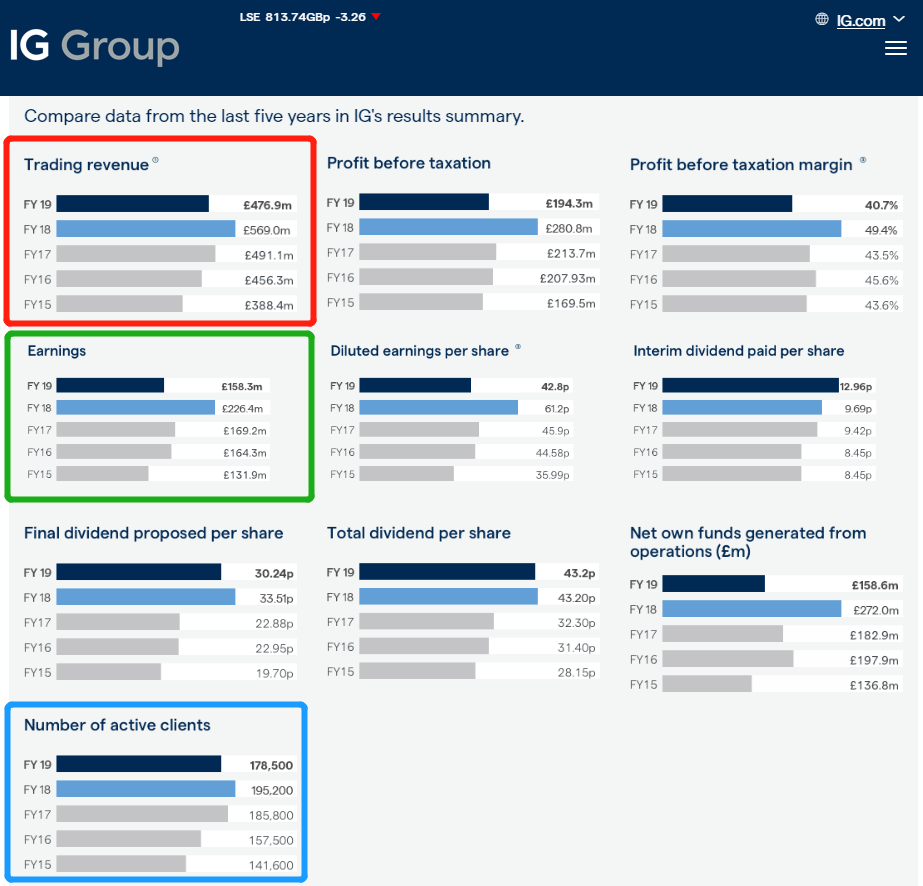Click the FY 18 bar in Total dividend per share
923x886 pixels.
coord(449,596)
